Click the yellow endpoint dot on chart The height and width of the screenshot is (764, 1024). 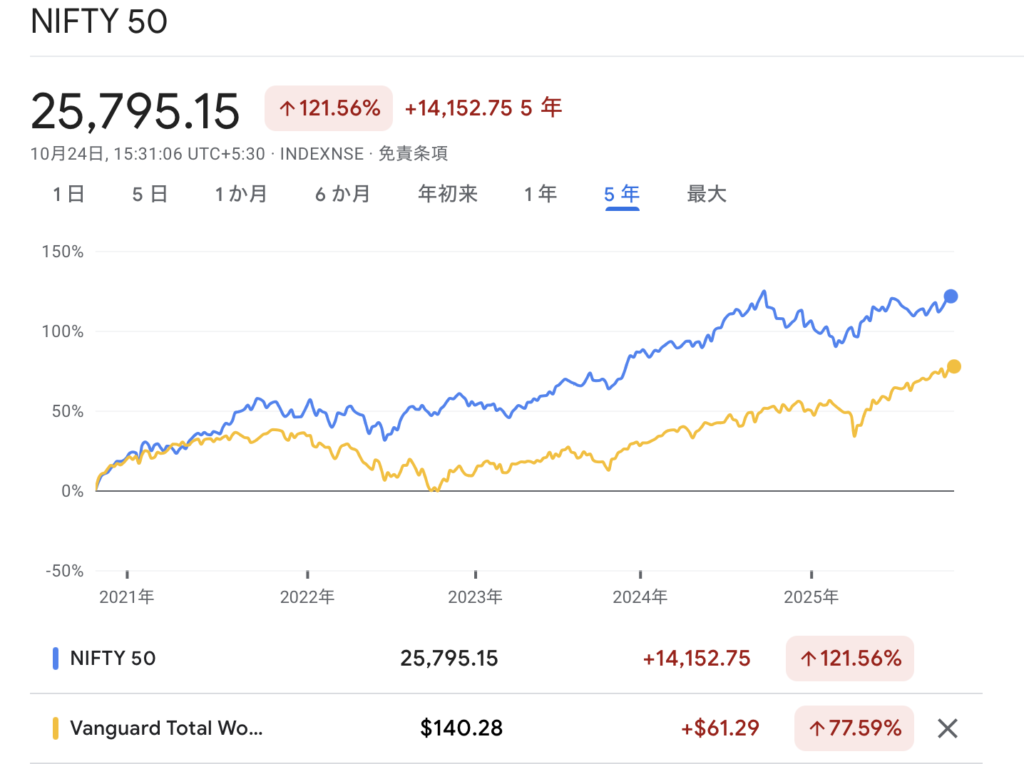click(954, 367)
